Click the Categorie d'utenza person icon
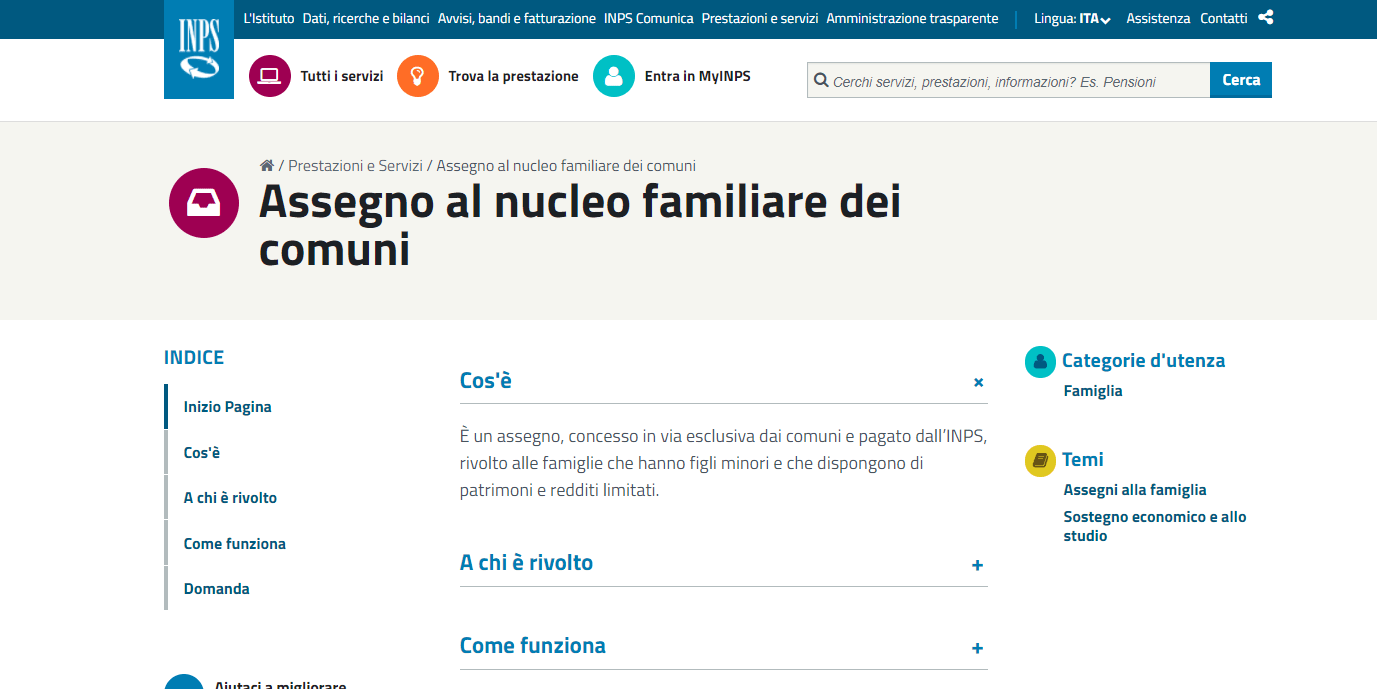 click(1040, 361)
